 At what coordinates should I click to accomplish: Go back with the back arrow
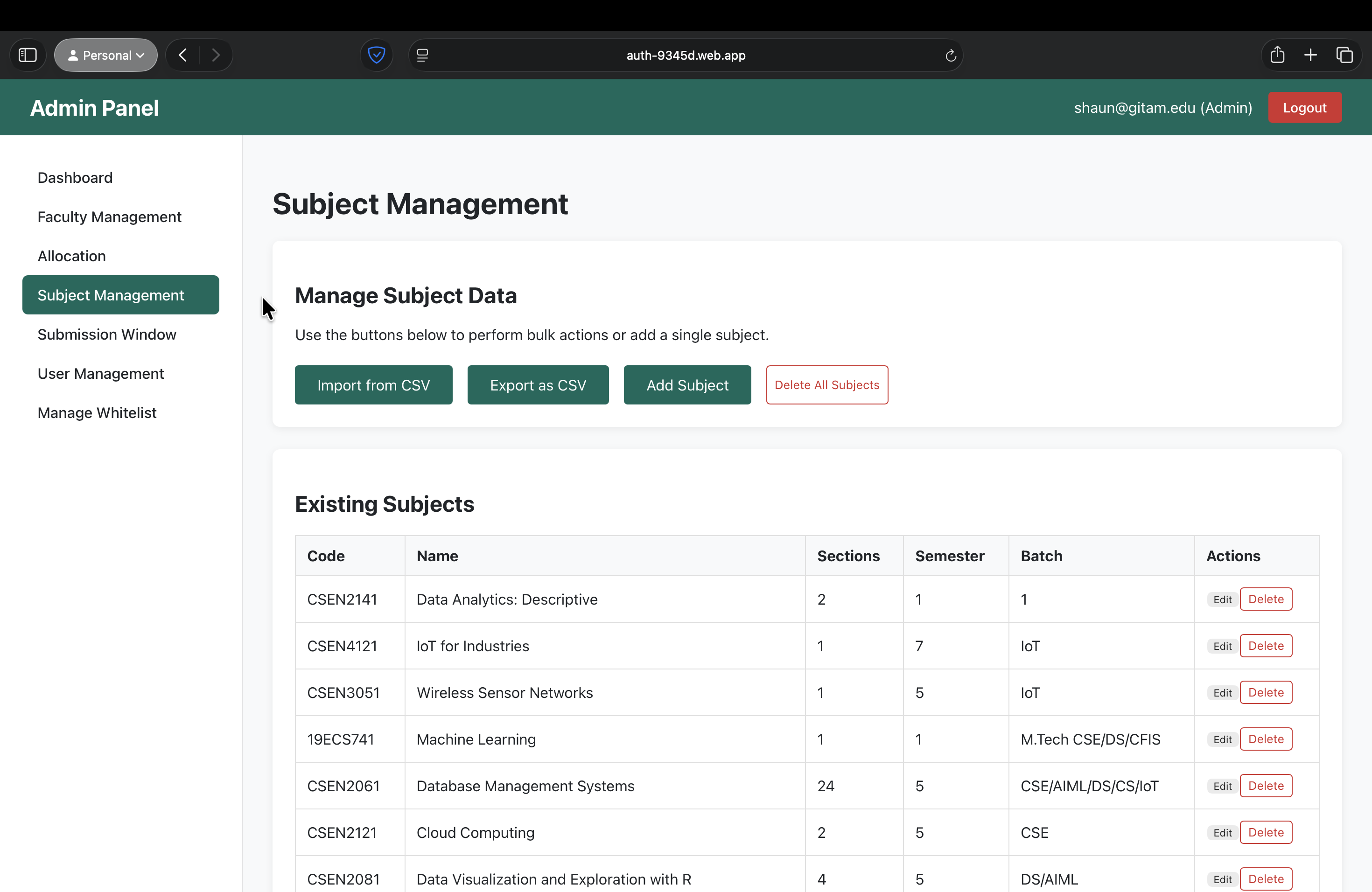click(183, 56)
